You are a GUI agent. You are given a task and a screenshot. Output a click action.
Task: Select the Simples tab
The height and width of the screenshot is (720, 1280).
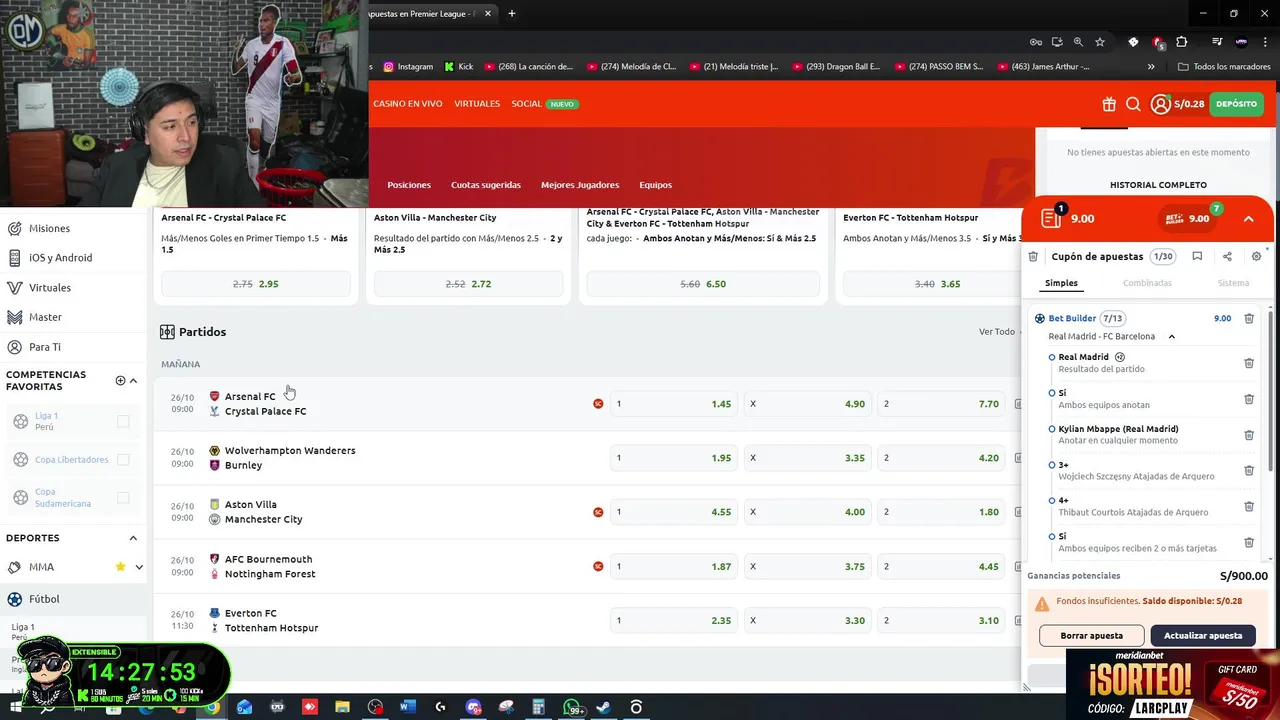click(1061, 283)
